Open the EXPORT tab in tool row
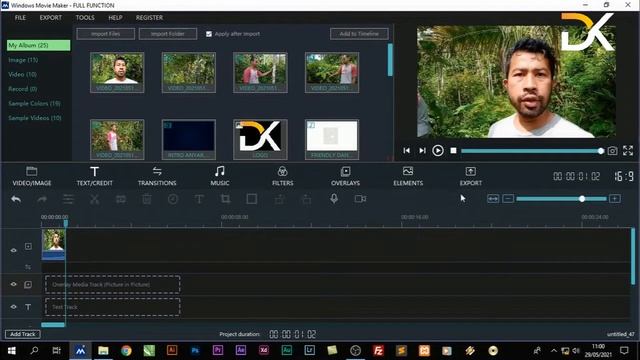This screenshot has height=360, width=640. [471, 176]
